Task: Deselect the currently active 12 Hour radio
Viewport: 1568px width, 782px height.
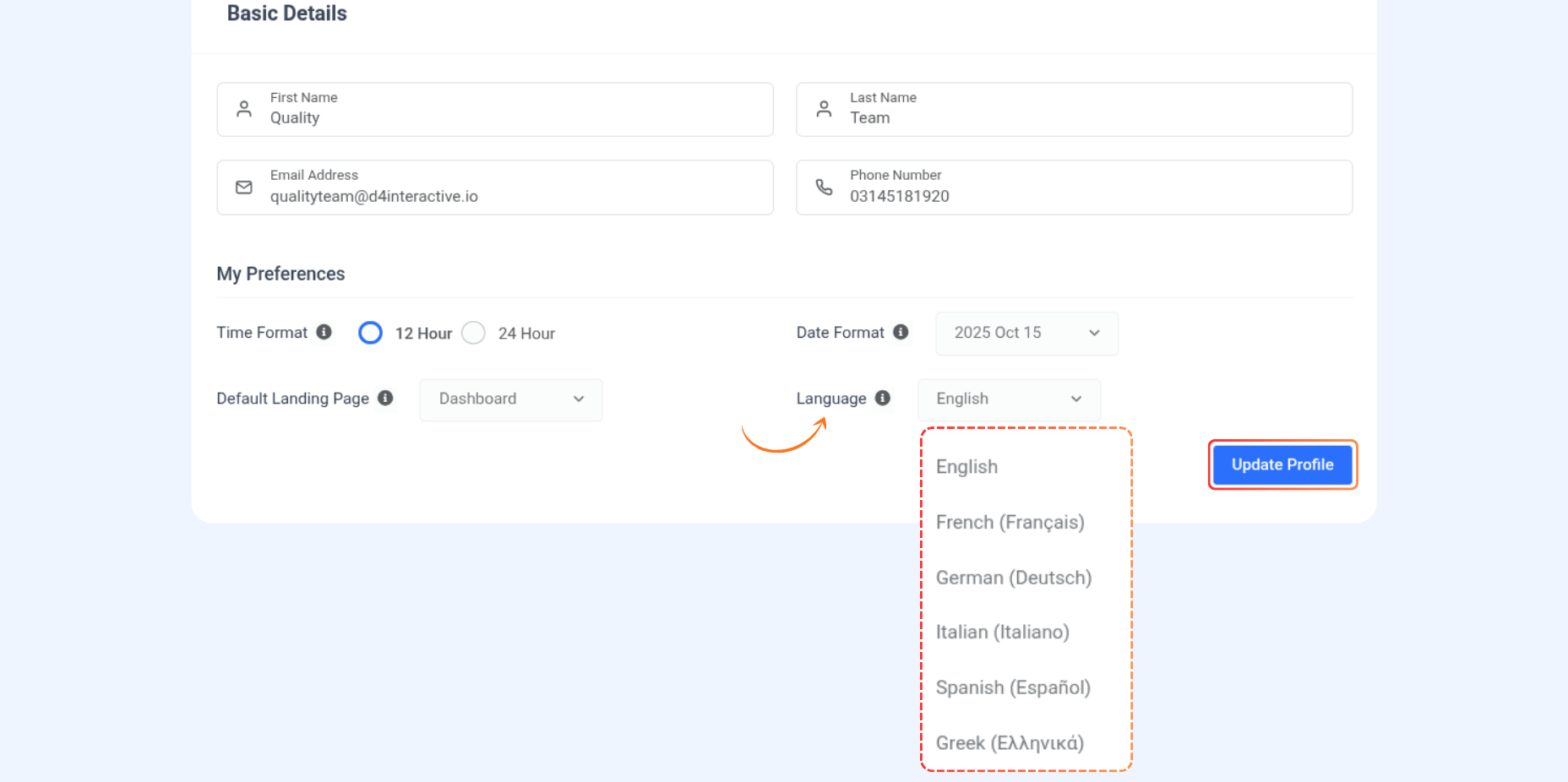Action: tap(370, 333)
